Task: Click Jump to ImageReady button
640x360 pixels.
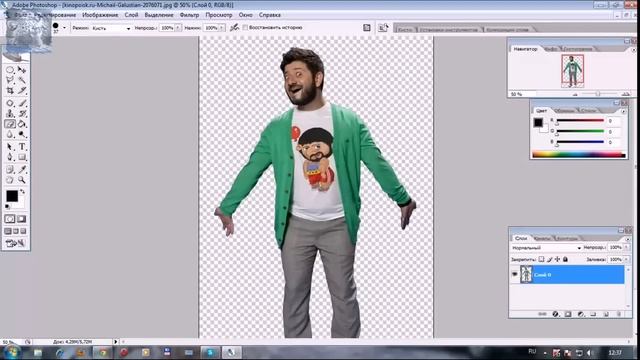Action: 16,244
